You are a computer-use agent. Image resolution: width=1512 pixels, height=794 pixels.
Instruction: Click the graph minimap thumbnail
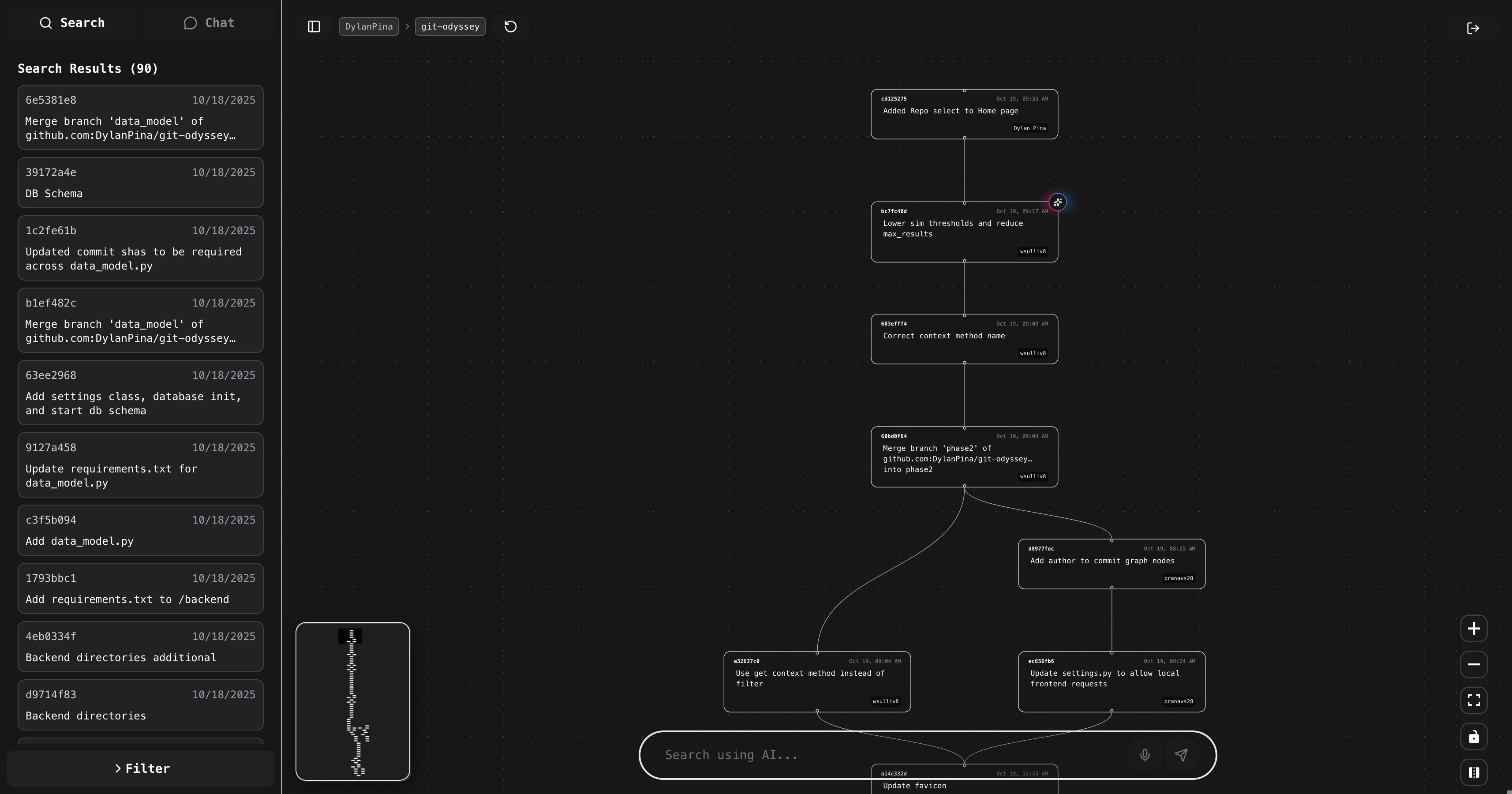click(x=353, y=701)
